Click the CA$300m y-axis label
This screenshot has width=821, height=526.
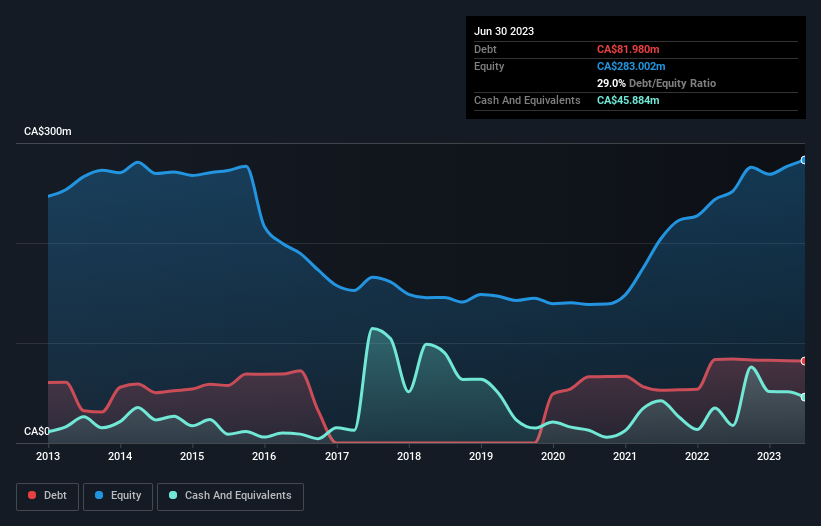pos(48,131)
